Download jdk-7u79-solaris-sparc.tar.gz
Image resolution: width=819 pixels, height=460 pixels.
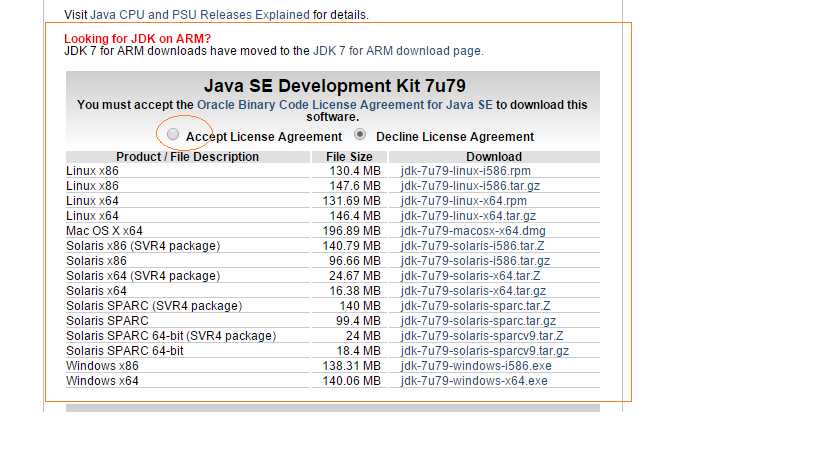(478, 321)
